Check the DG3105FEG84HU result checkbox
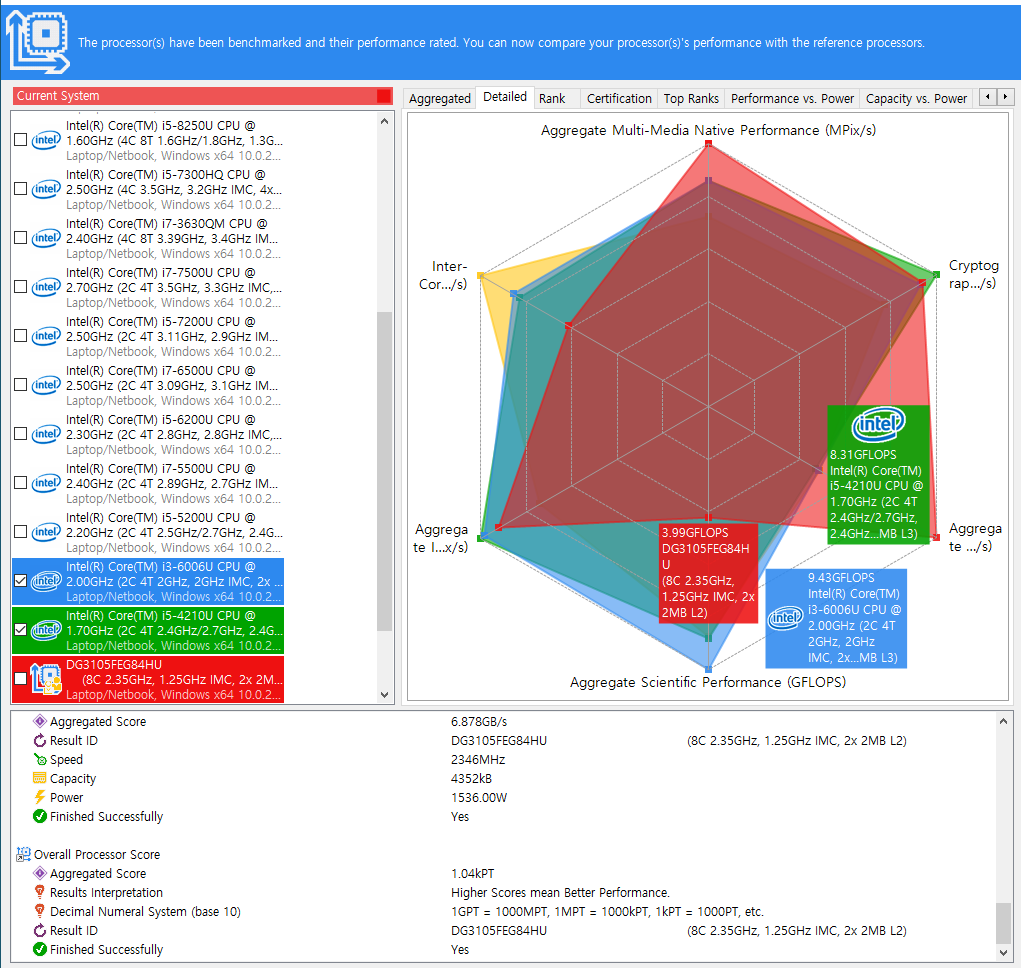The image size is (1021, 968). (21, 679)
